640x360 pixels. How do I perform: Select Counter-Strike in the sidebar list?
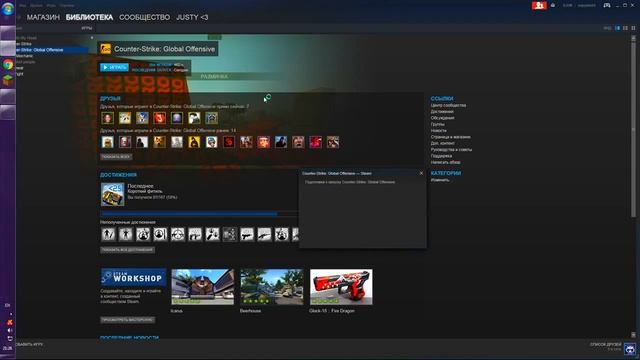24,44
